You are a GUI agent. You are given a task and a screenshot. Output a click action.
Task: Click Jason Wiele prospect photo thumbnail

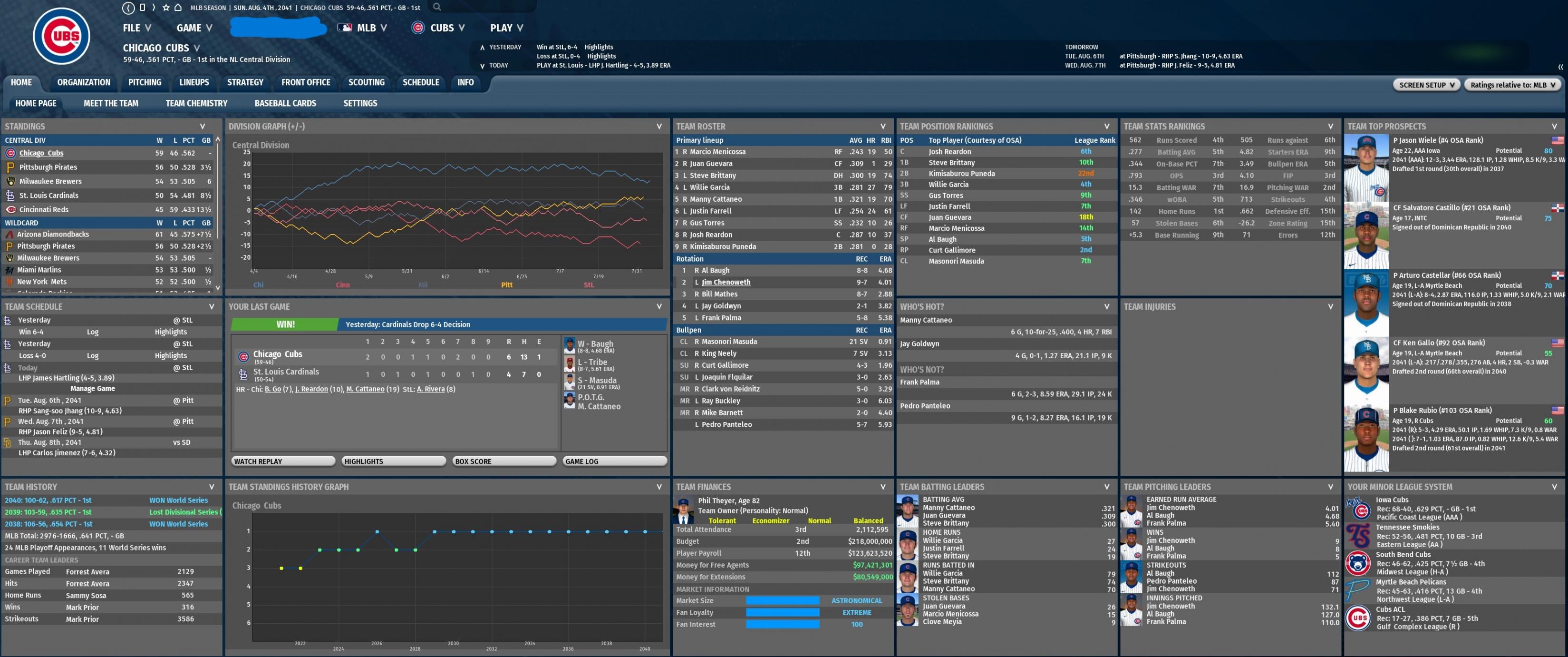[1366, 168]
